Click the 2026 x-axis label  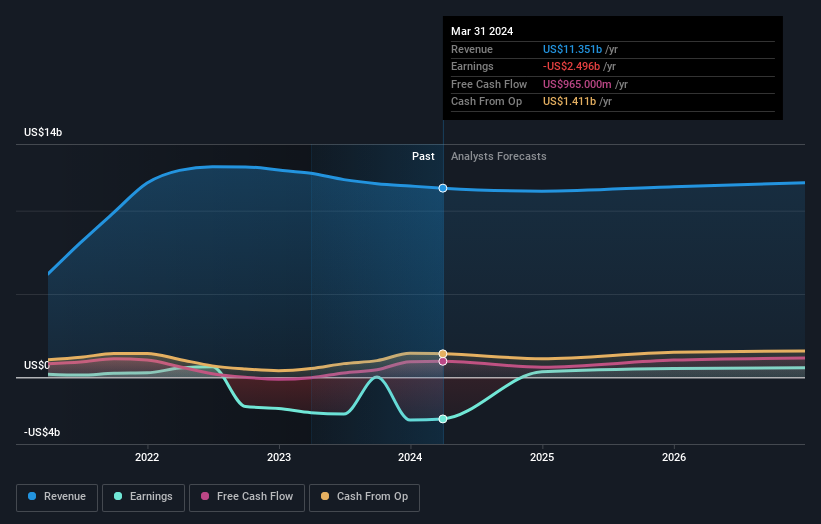[x=674, y=458]
